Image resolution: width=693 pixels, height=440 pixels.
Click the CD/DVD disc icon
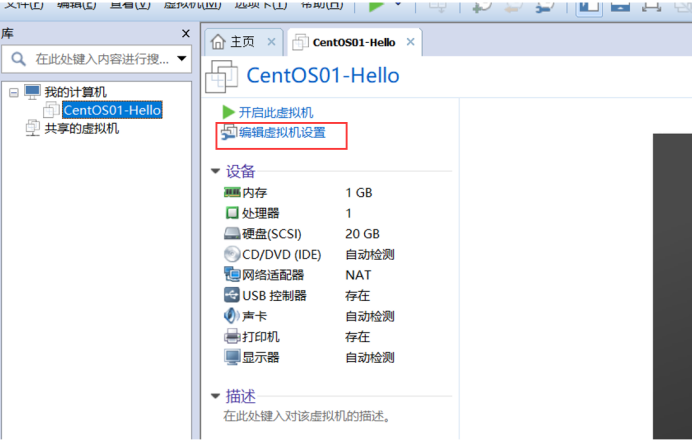click(x=232, y=254)
